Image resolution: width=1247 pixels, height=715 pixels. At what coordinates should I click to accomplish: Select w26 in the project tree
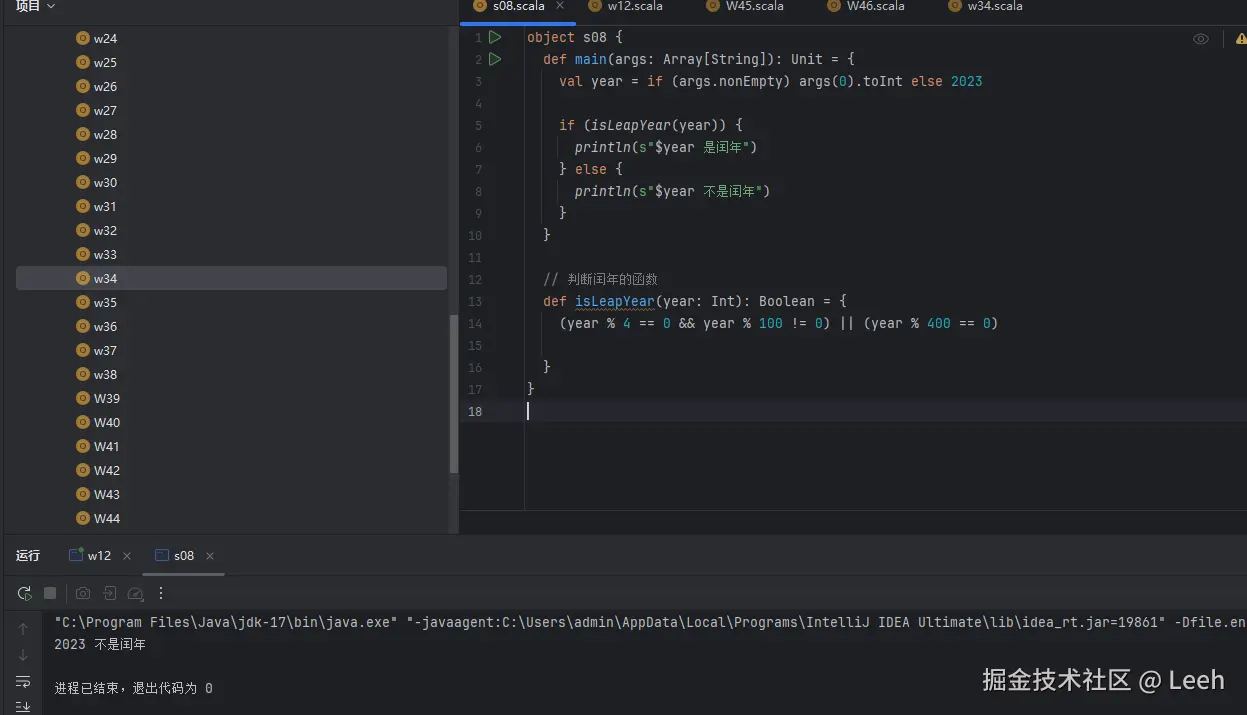pyautogui.click(x=231, y=86)
